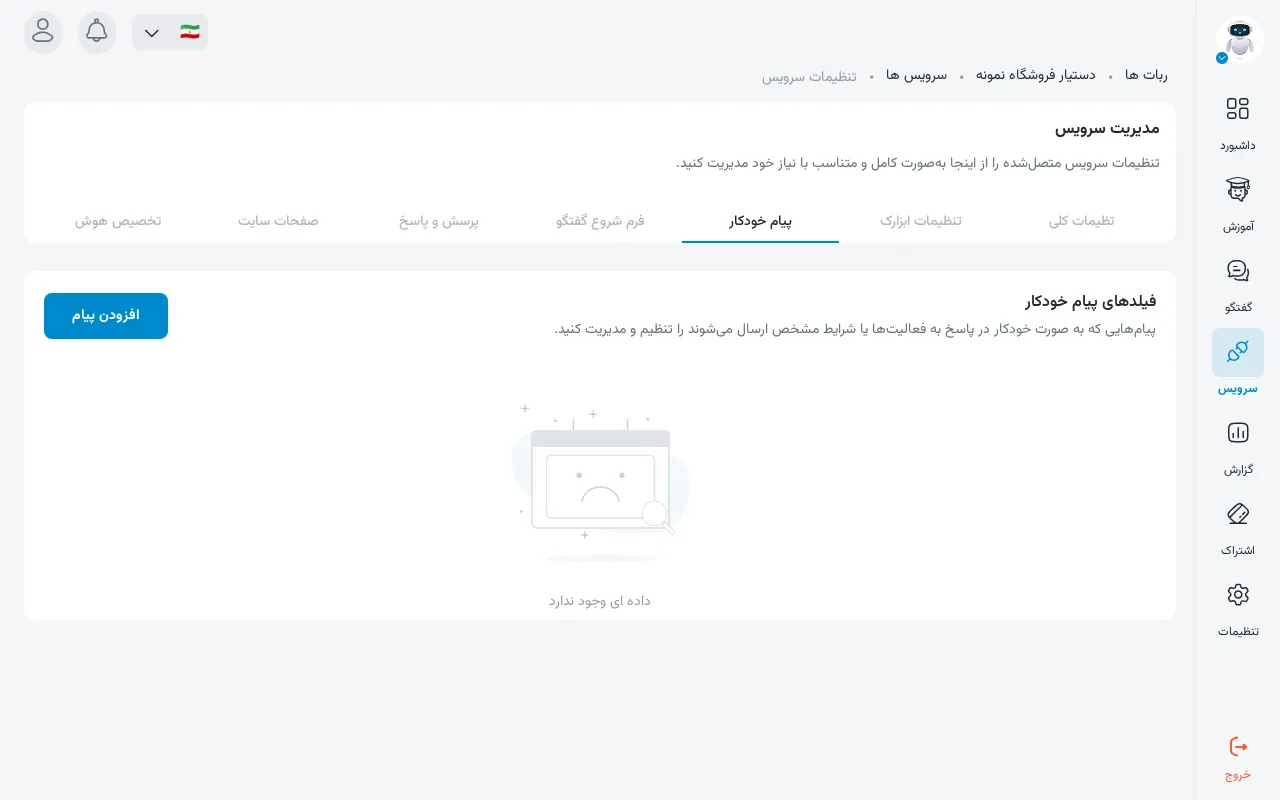Click the تنظیمات سرویس breadcrumb text
This screenshot has height=800, width=1280.
809,76
